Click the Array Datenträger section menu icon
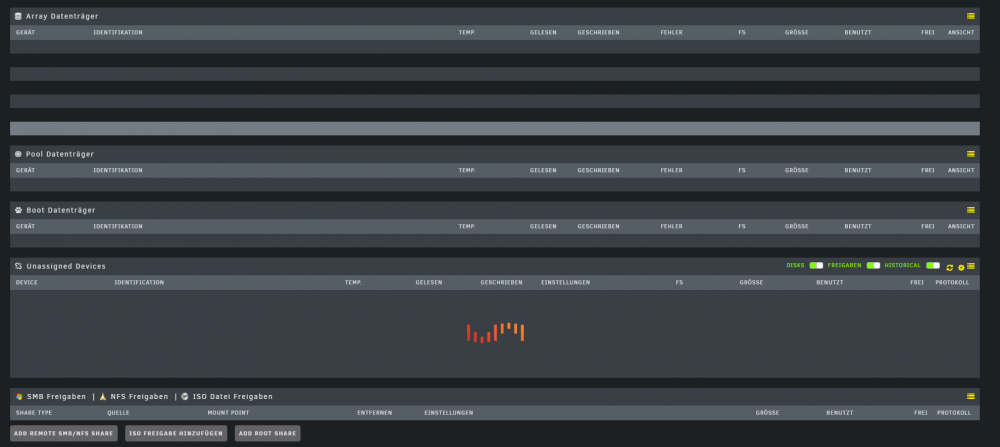1000x447 pixels. tap(971, 16)
